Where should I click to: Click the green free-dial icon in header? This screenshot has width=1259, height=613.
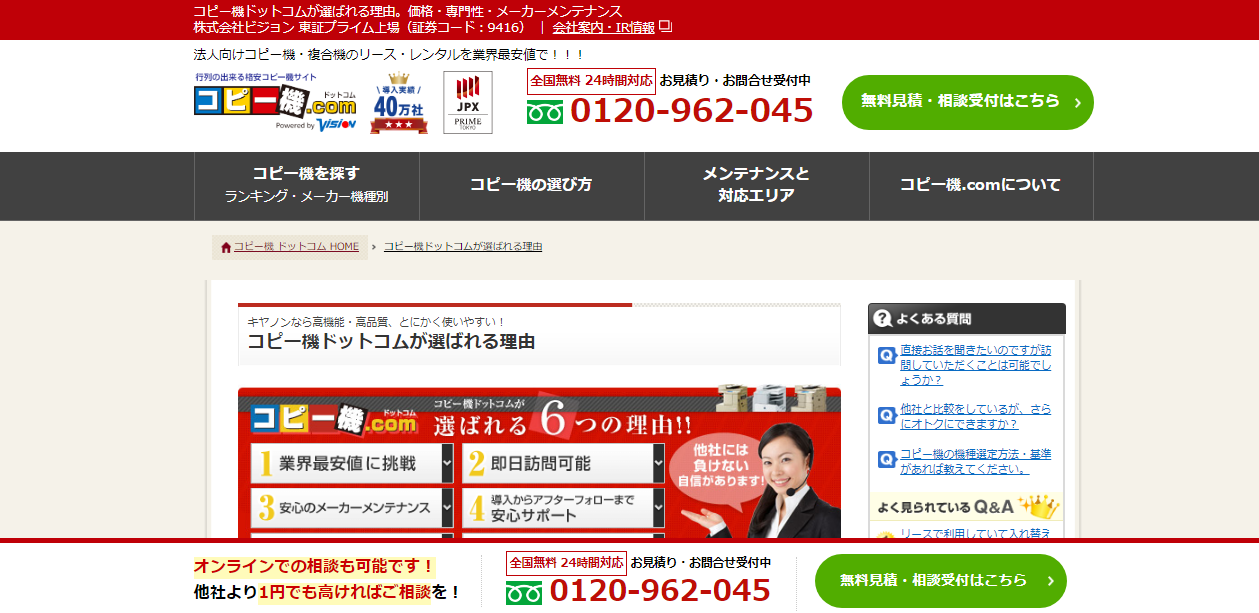545,112
